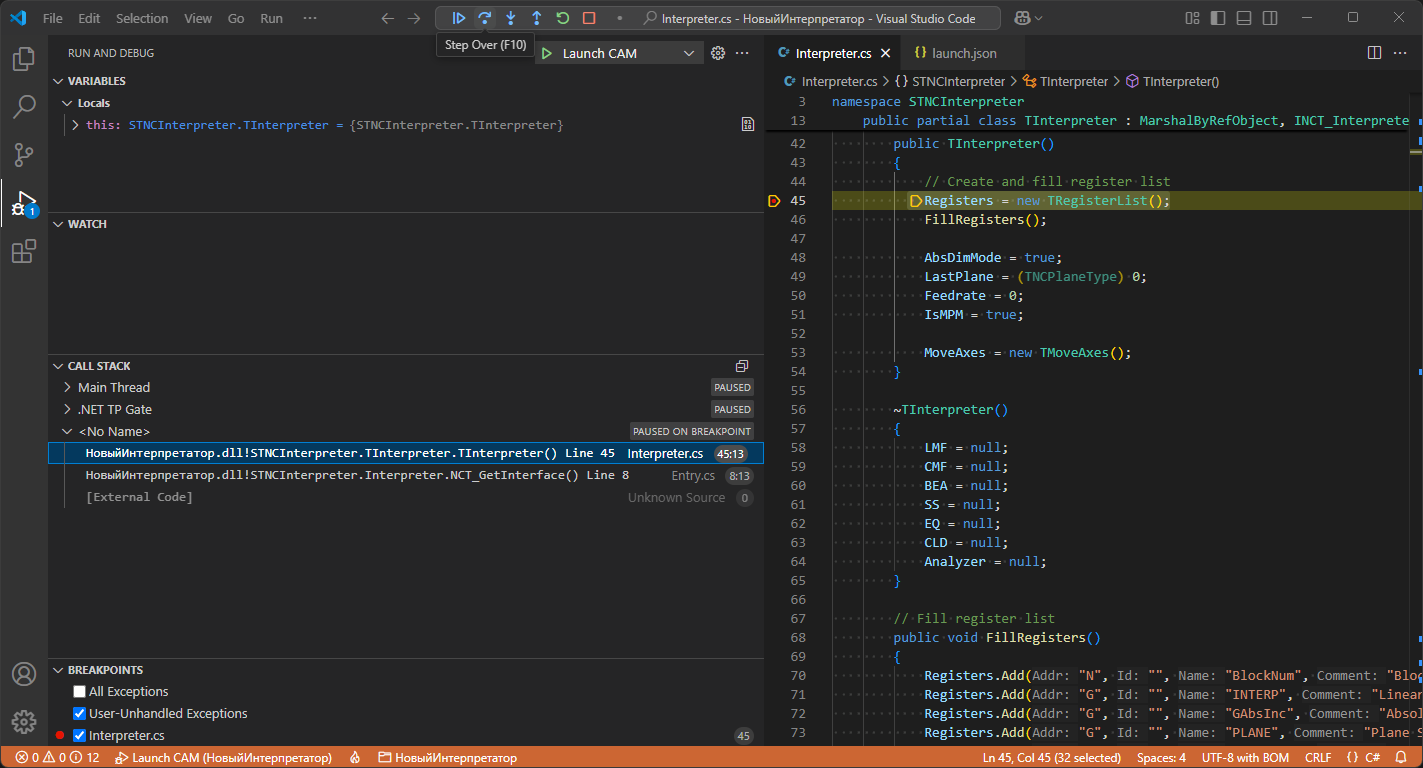Open the Accounts menu icon

click(x=24, y=674)
